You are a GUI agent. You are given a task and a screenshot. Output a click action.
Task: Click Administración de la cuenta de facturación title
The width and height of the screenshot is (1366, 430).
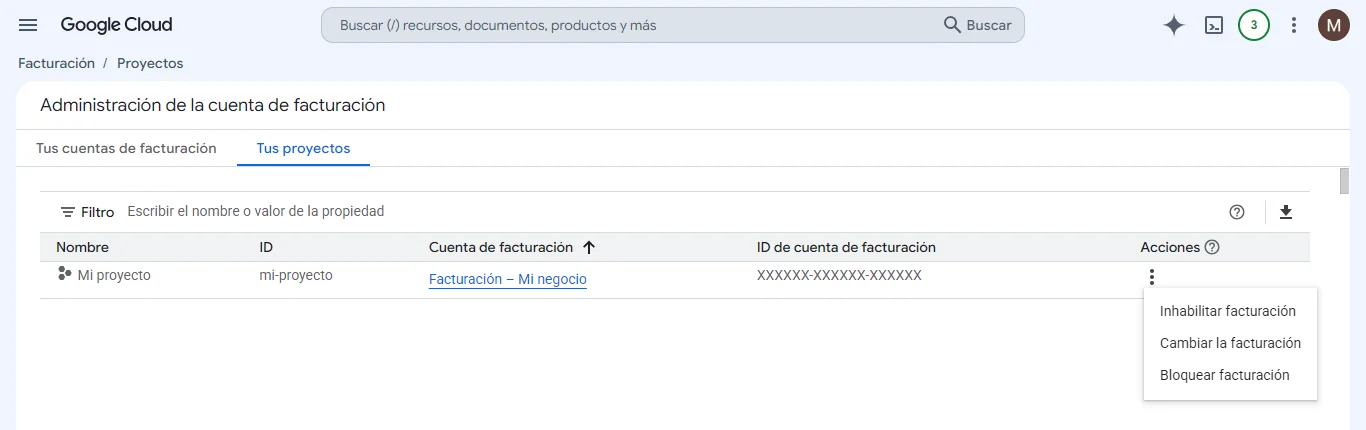212,105
